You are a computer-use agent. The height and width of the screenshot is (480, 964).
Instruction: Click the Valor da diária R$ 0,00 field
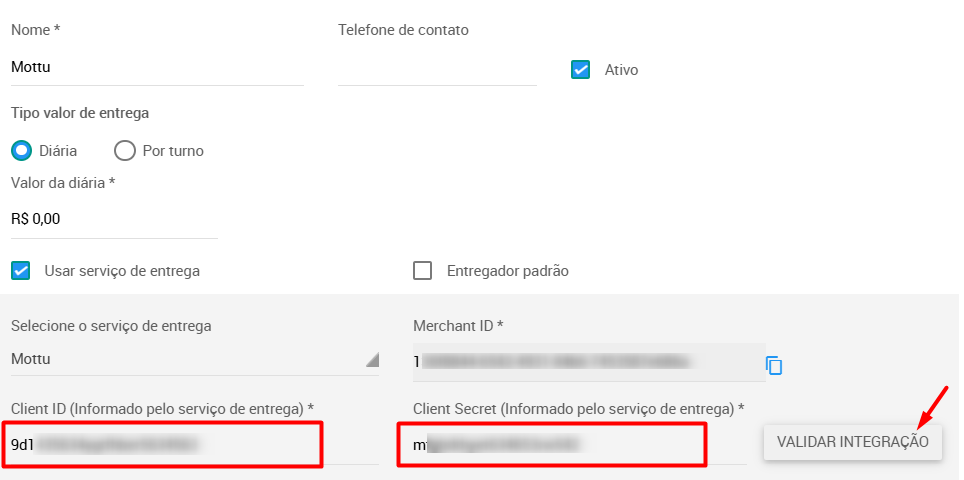(x=114, y=219)
